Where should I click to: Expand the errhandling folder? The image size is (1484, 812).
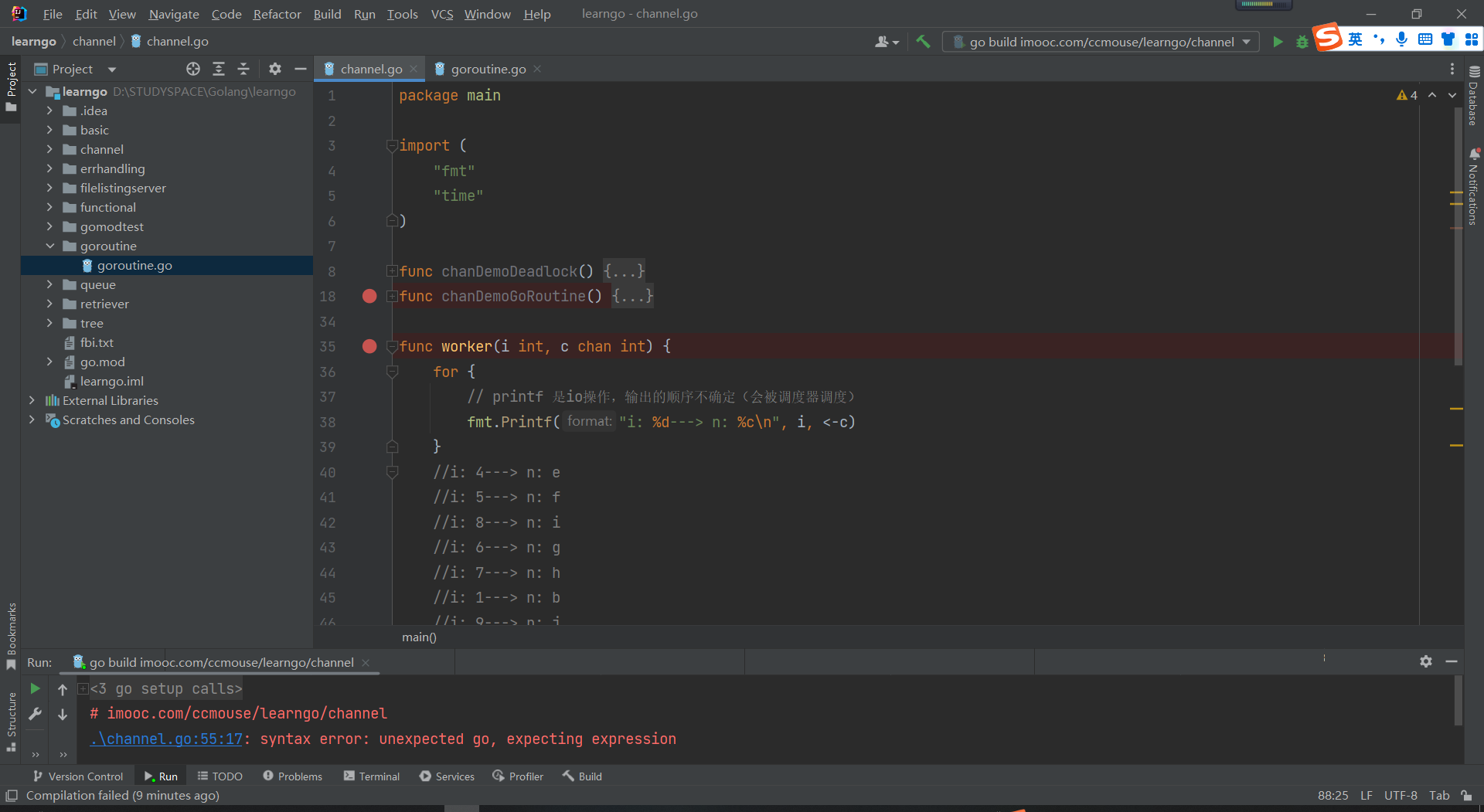click(x=49, y=168)
